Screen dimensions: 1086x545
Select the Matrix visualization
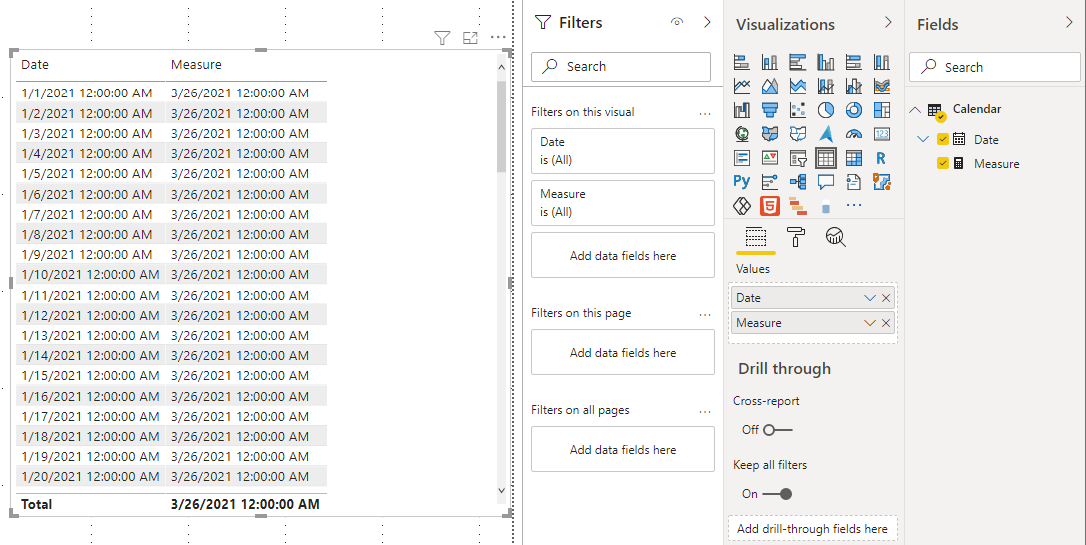[854, 158]
